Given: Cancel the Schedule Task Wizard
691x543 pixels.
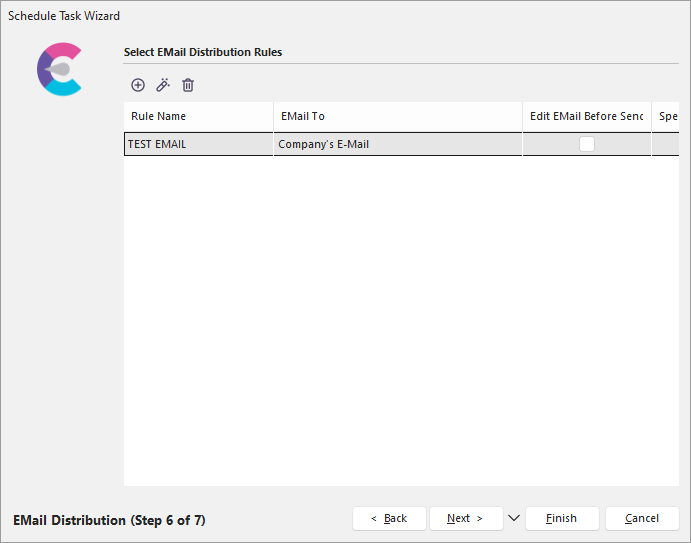Looking at the screenshot, I should (x=642, y=518).
